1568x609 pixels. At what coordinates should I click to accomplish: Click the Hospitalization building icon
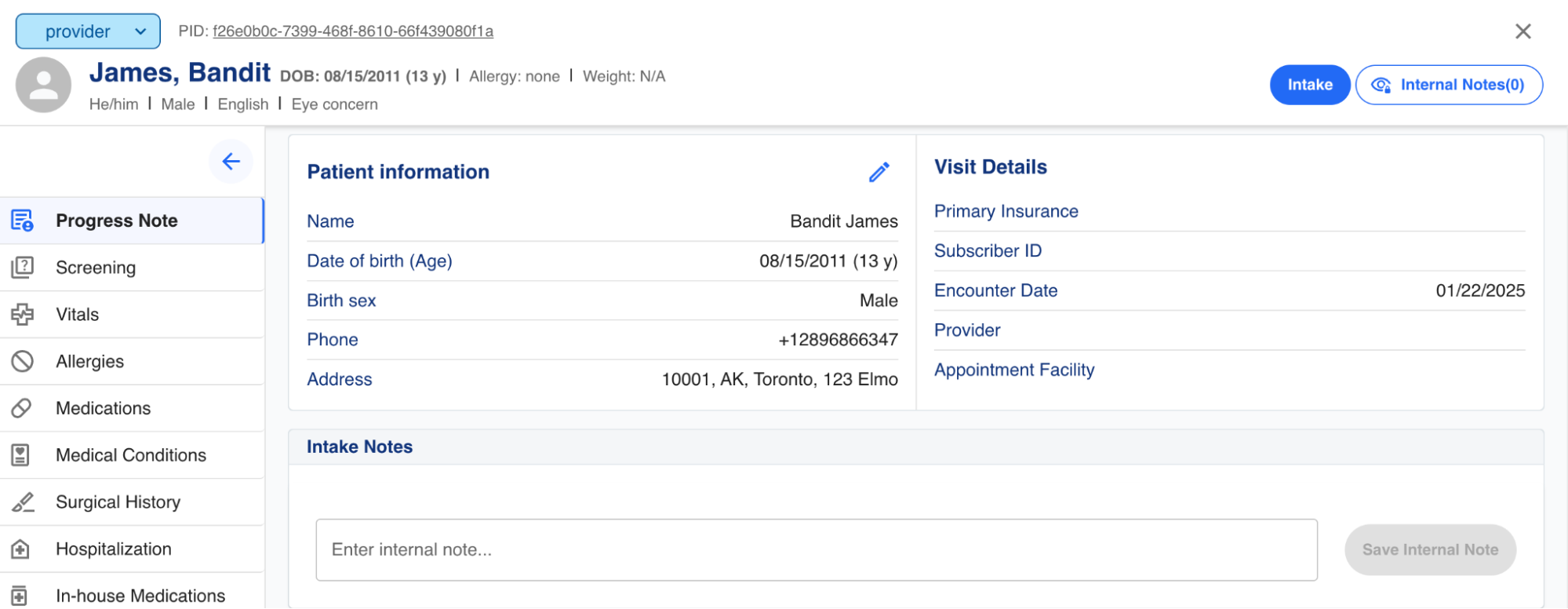[22, 549]
